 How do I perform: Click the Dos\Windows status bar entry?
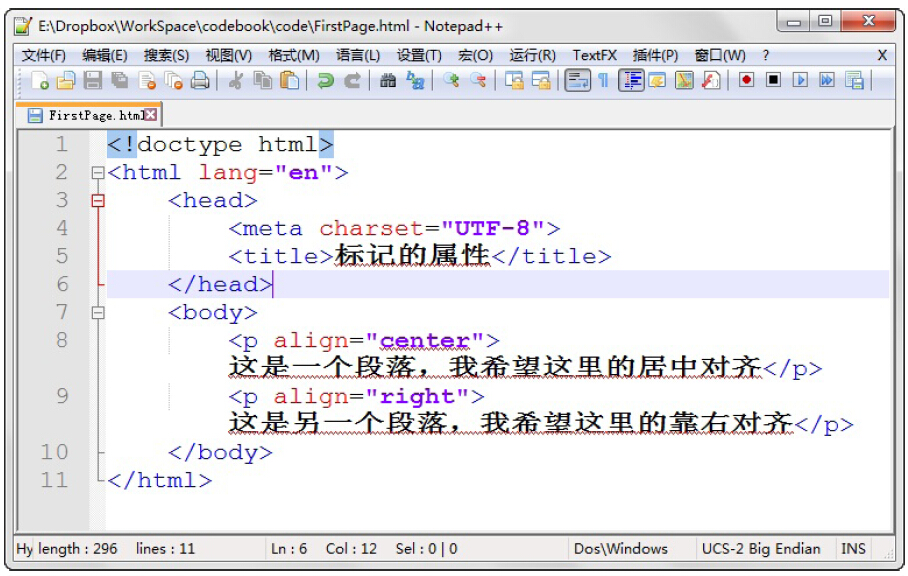point(620,548)
